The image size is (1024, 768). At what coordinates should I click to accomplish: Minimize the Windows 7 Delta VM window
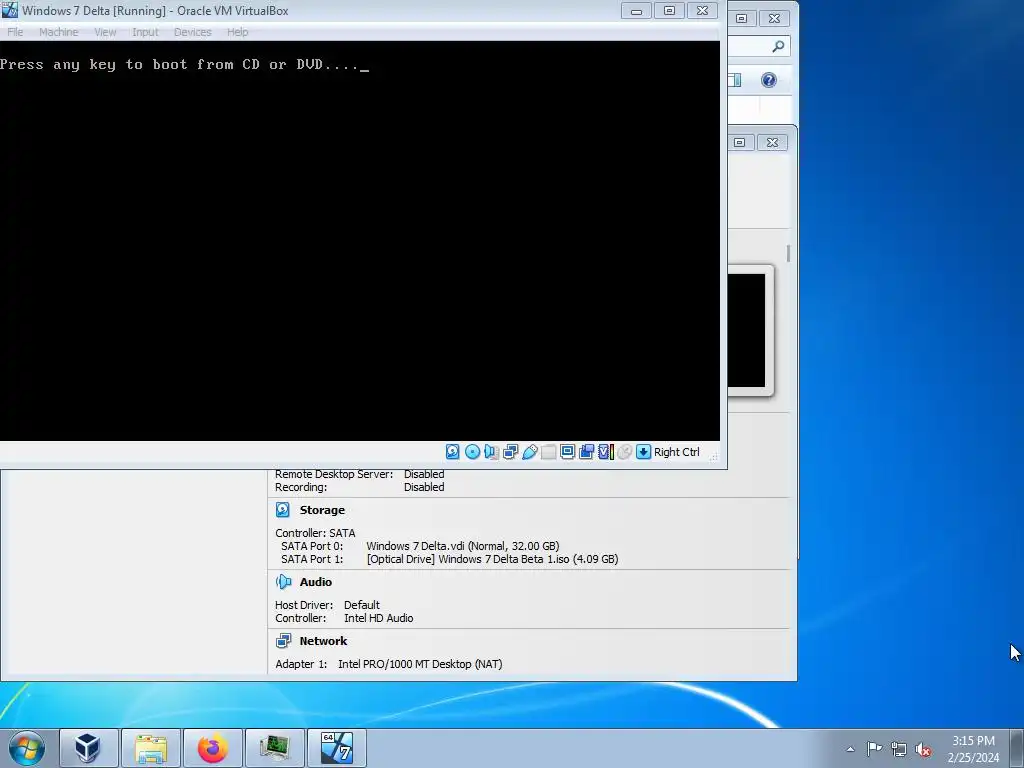(636, 10)
